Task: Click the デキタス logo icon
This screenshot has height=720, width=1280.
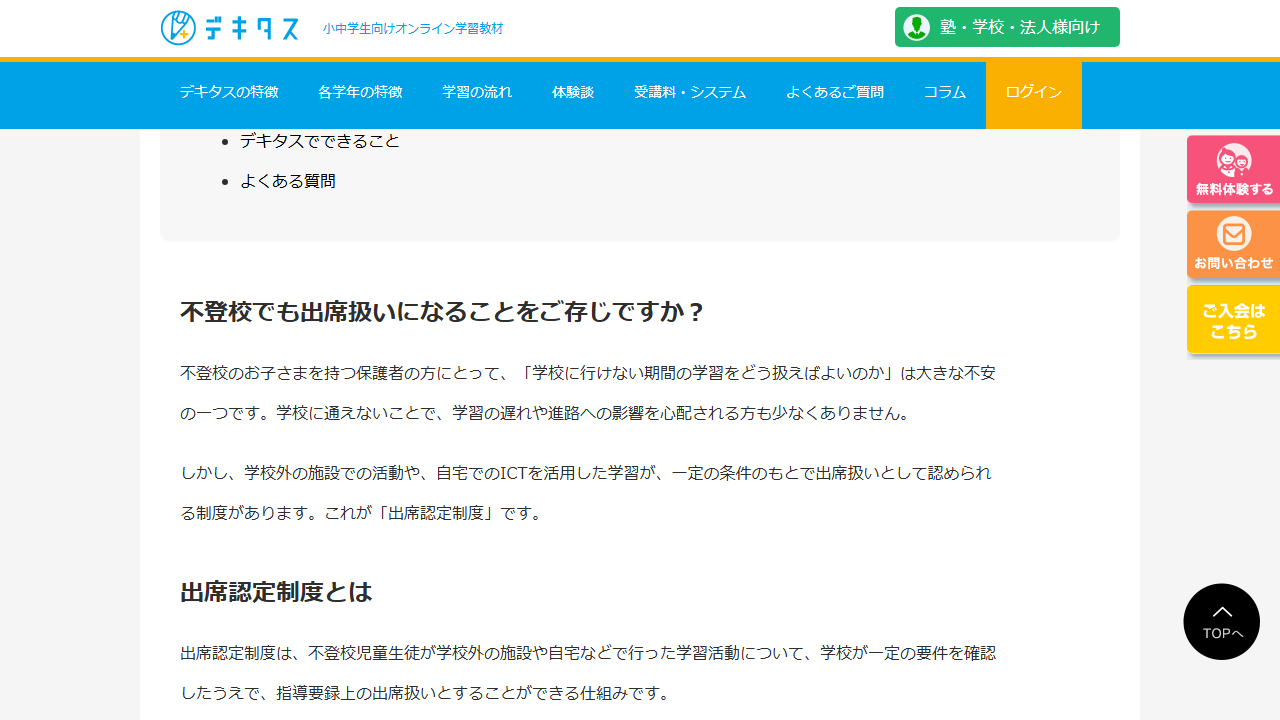Action: point(178,27)
